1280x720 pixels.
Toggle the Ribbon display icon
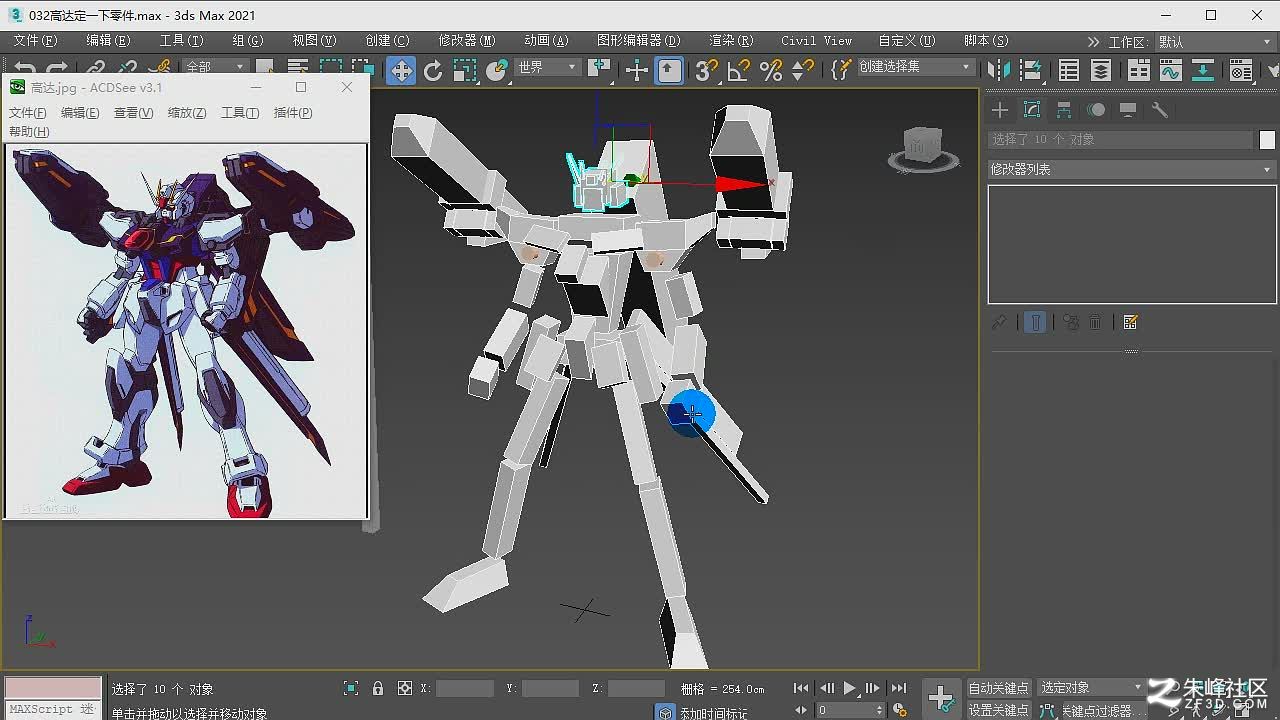click(1138, 70)
